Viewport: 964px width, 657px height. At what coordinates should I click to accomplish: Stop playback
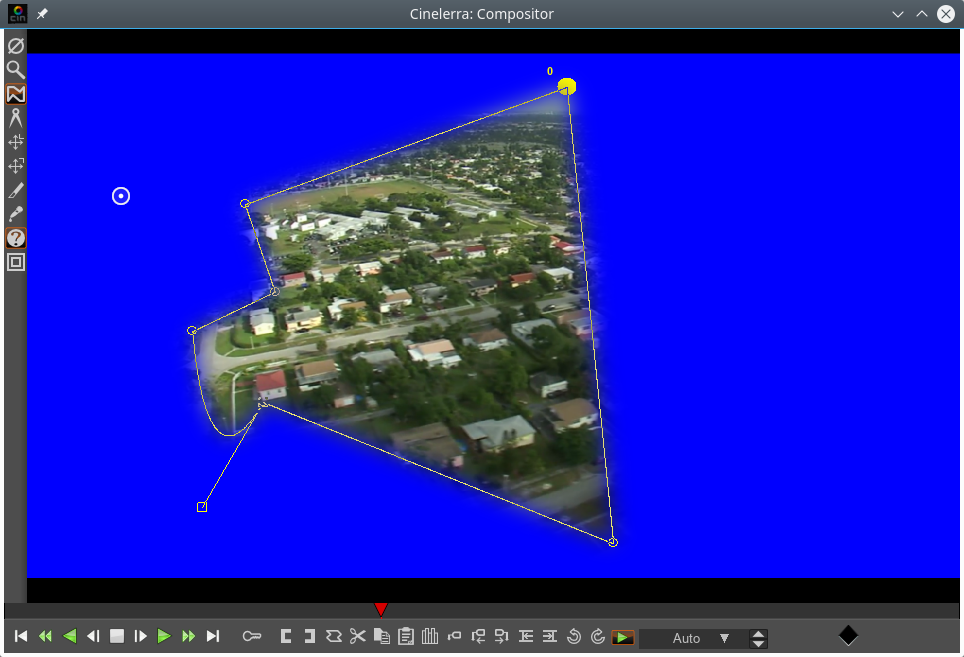coord(117,636)
